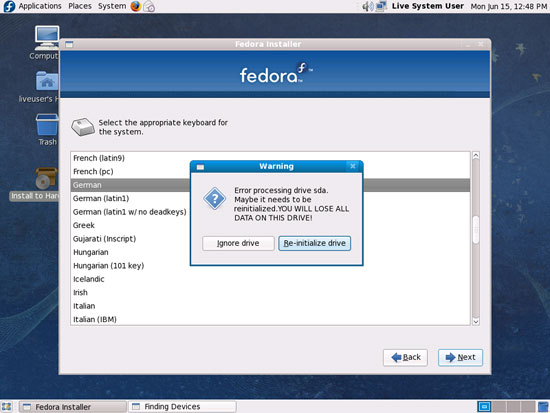Open the mail launcher icon in the panel
550x413 pixels.
click(149, 6)
